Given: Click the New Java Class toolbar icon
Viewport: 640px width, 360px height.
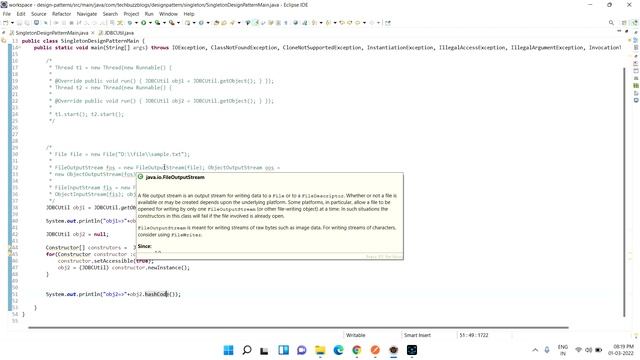Looking at the screenshot, I should 201,23.
